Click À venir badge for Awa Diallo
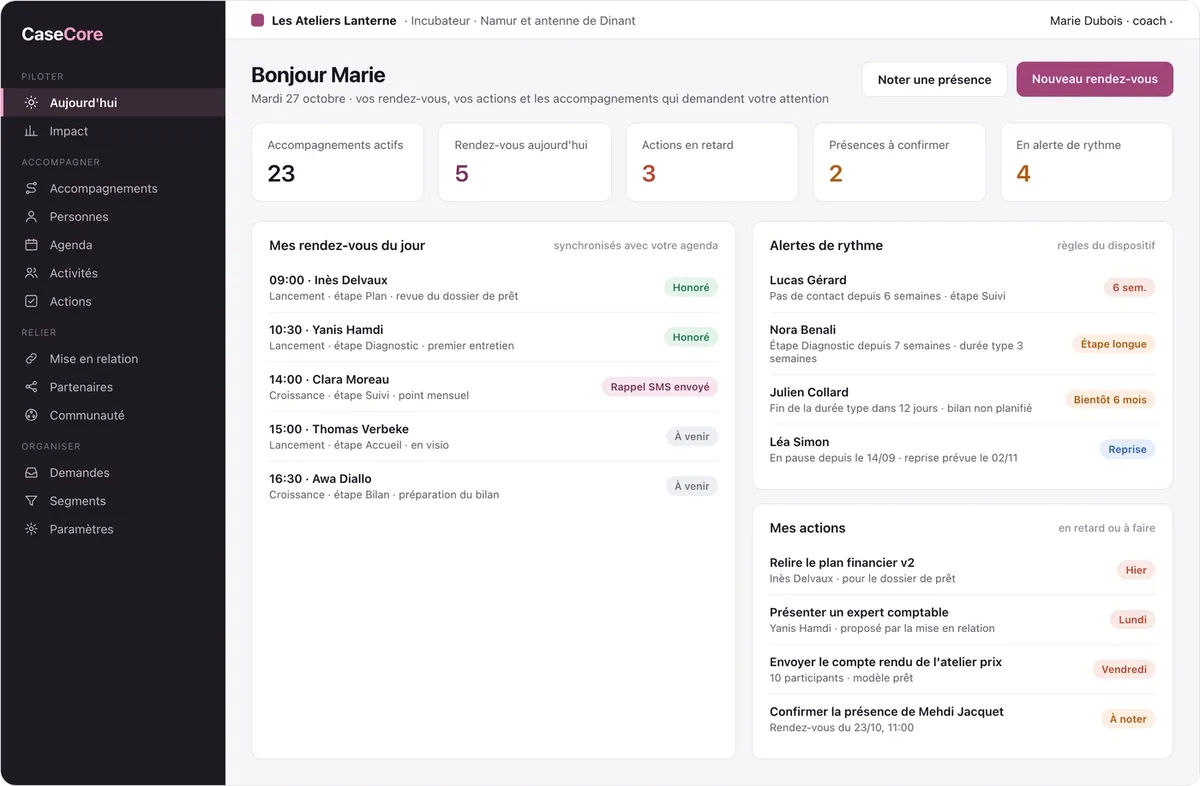Image resolution: width=1200 pixels, height=786 pixels. click(692, 486)
